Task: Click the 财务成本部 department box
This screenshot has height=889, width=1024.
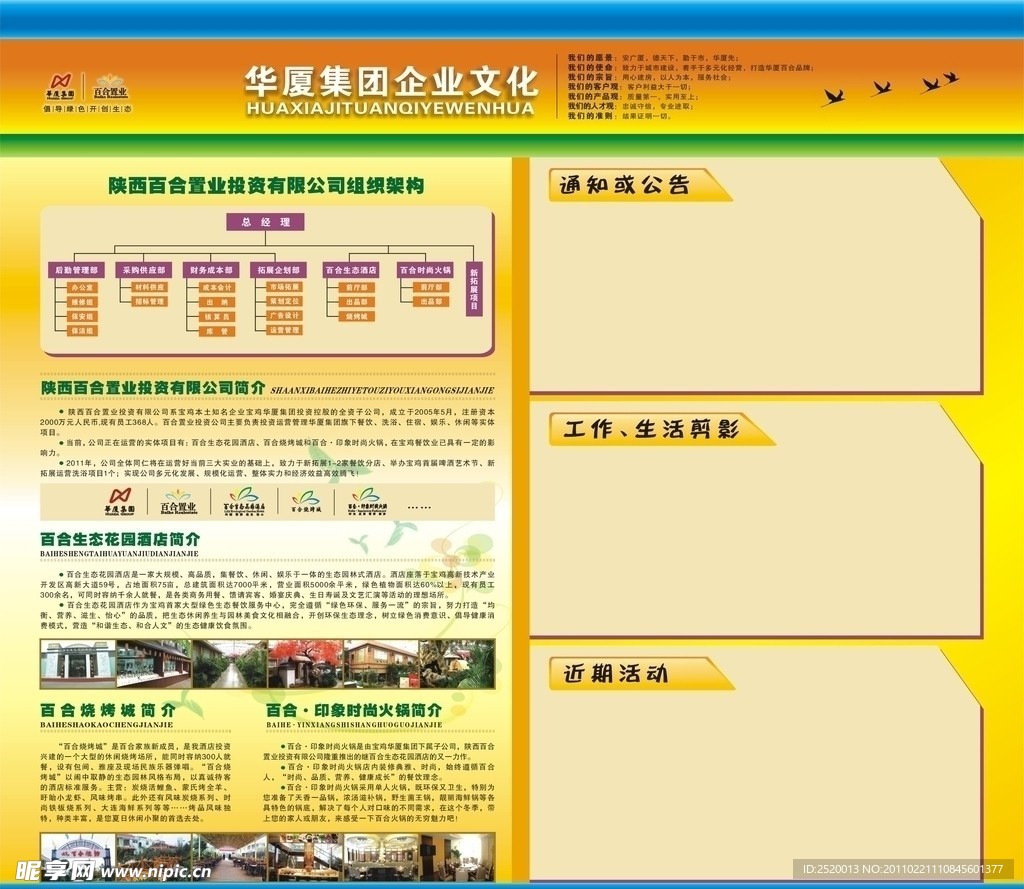Action: 211,270
